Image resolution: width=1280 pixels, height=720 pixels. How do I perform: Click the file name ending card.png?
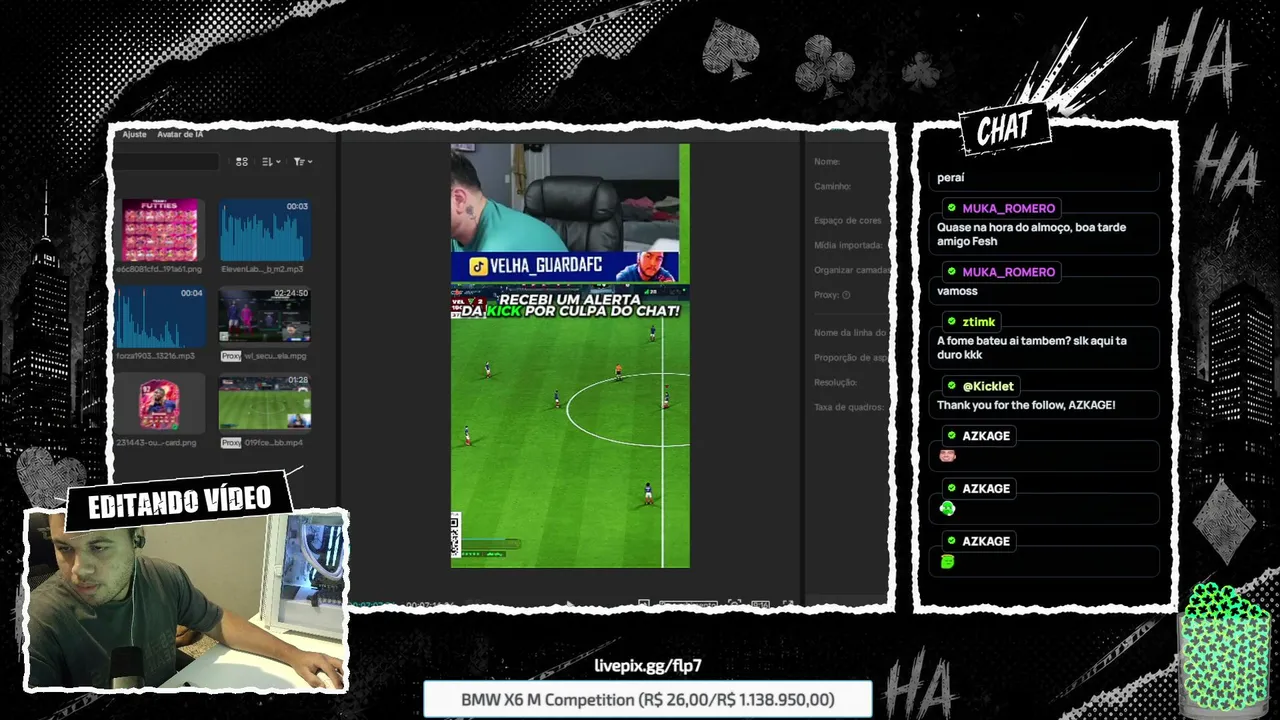(x=156, y=442)
